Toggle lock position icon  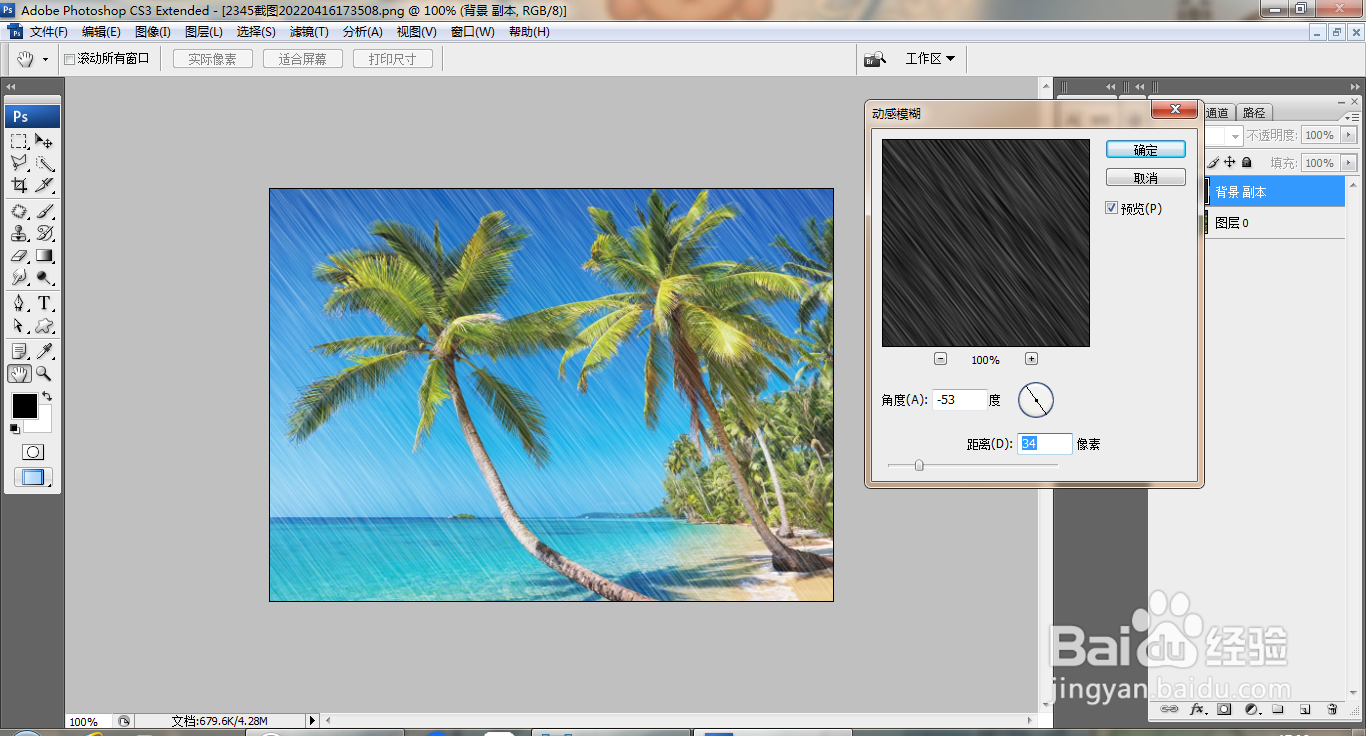coord(1230,162)
